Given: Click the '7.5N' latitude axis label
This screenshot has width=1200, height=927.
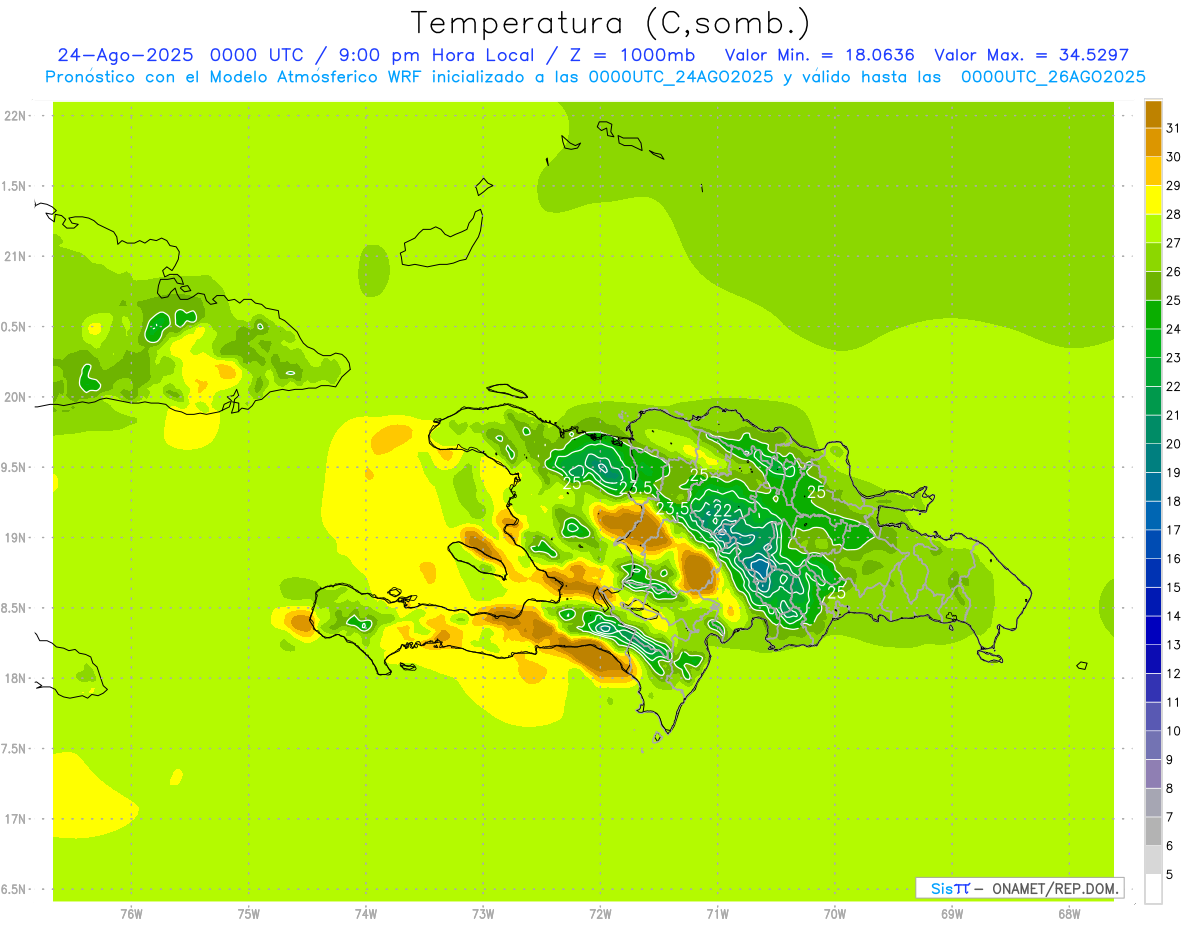Looking at the screenshot, I should [x=15, y=749].
